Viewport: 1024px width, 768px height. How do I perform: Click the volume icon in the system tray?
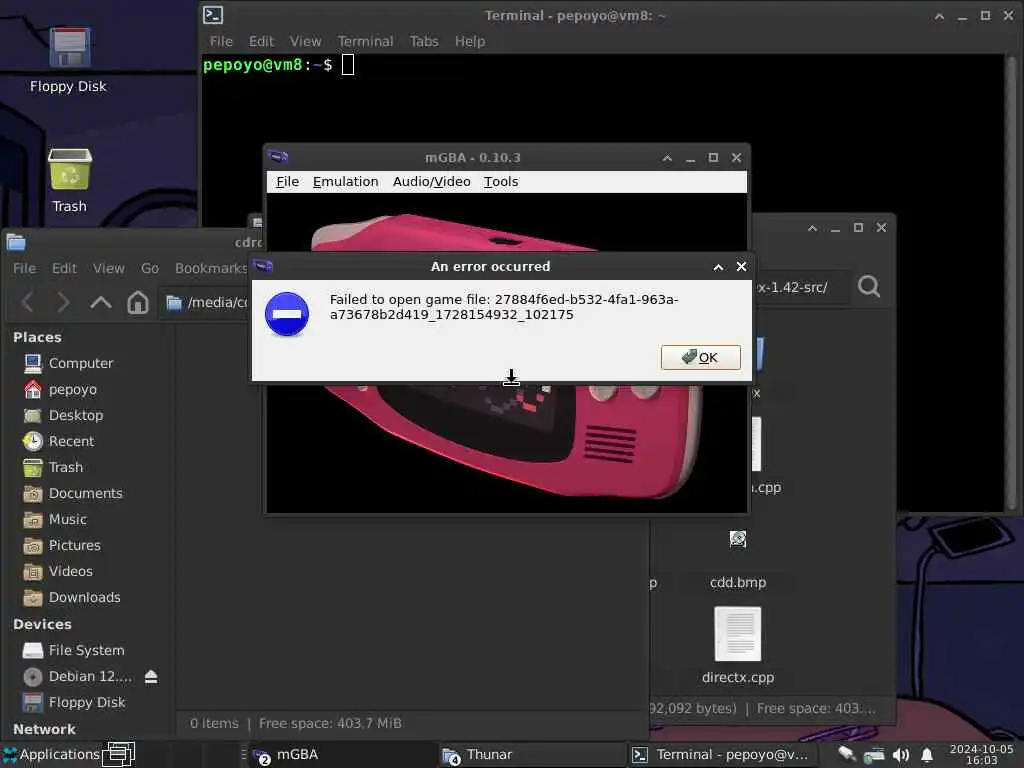(x=901, y=755)
